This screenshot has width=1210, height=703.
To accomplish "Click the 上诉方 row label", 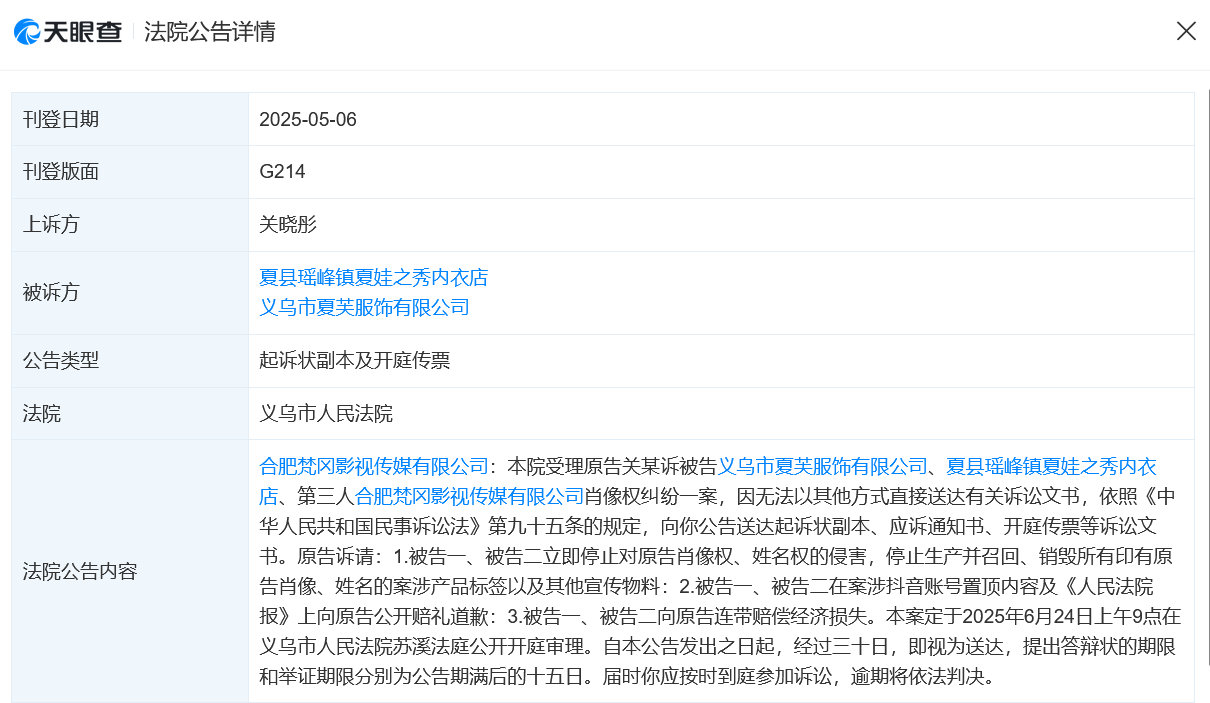I will 51,224.
